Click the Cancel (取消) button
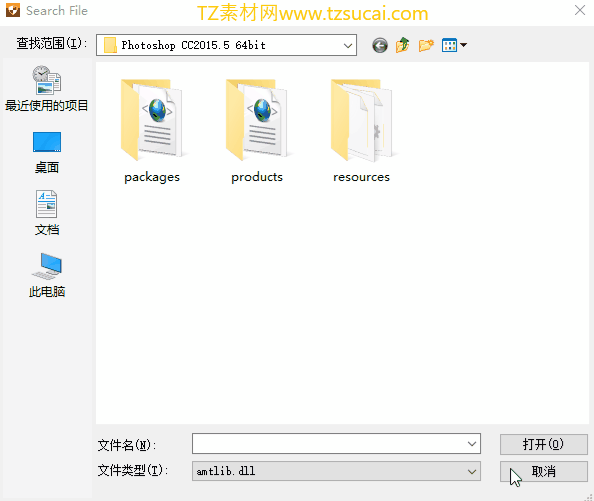The width and height of the screenshot is (594, 501). [543, 471]
